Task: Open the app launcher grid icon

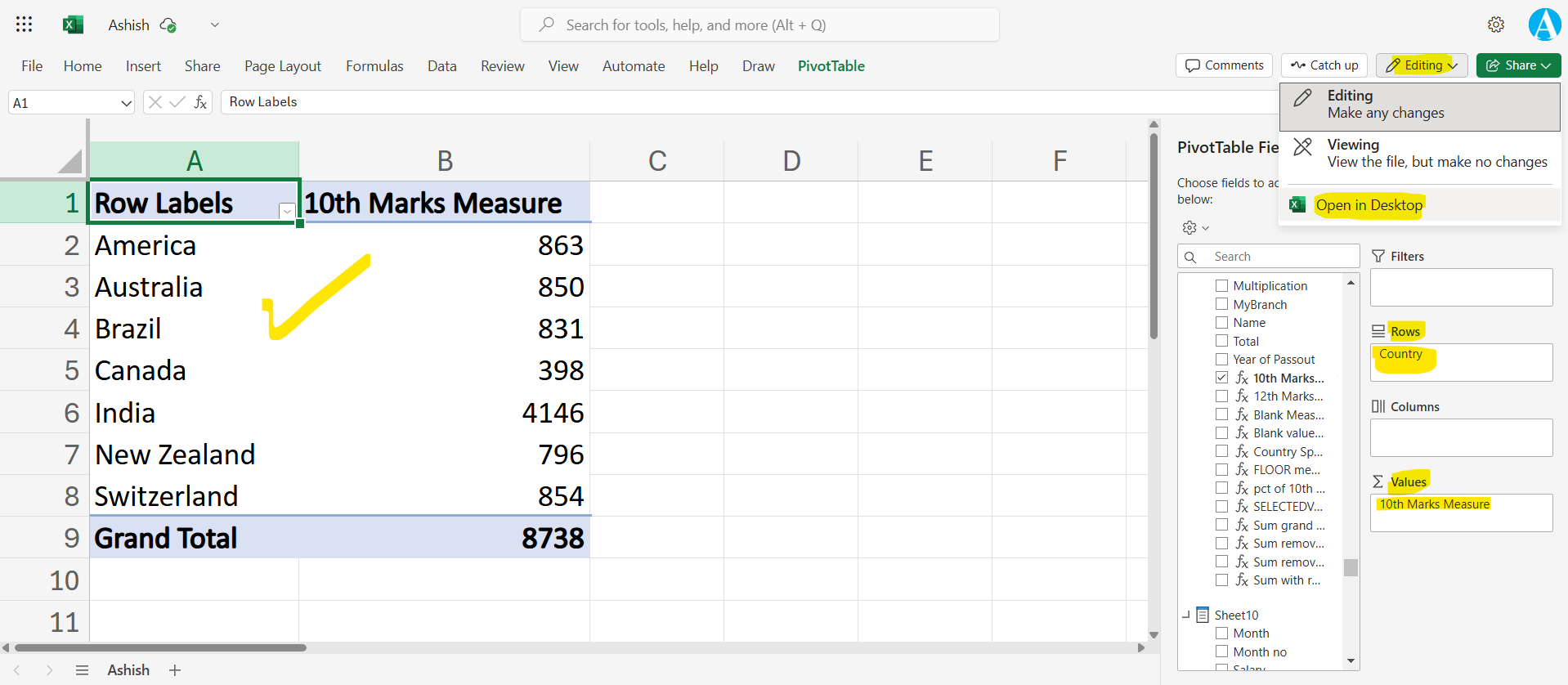Action: [x=24, y=25]
